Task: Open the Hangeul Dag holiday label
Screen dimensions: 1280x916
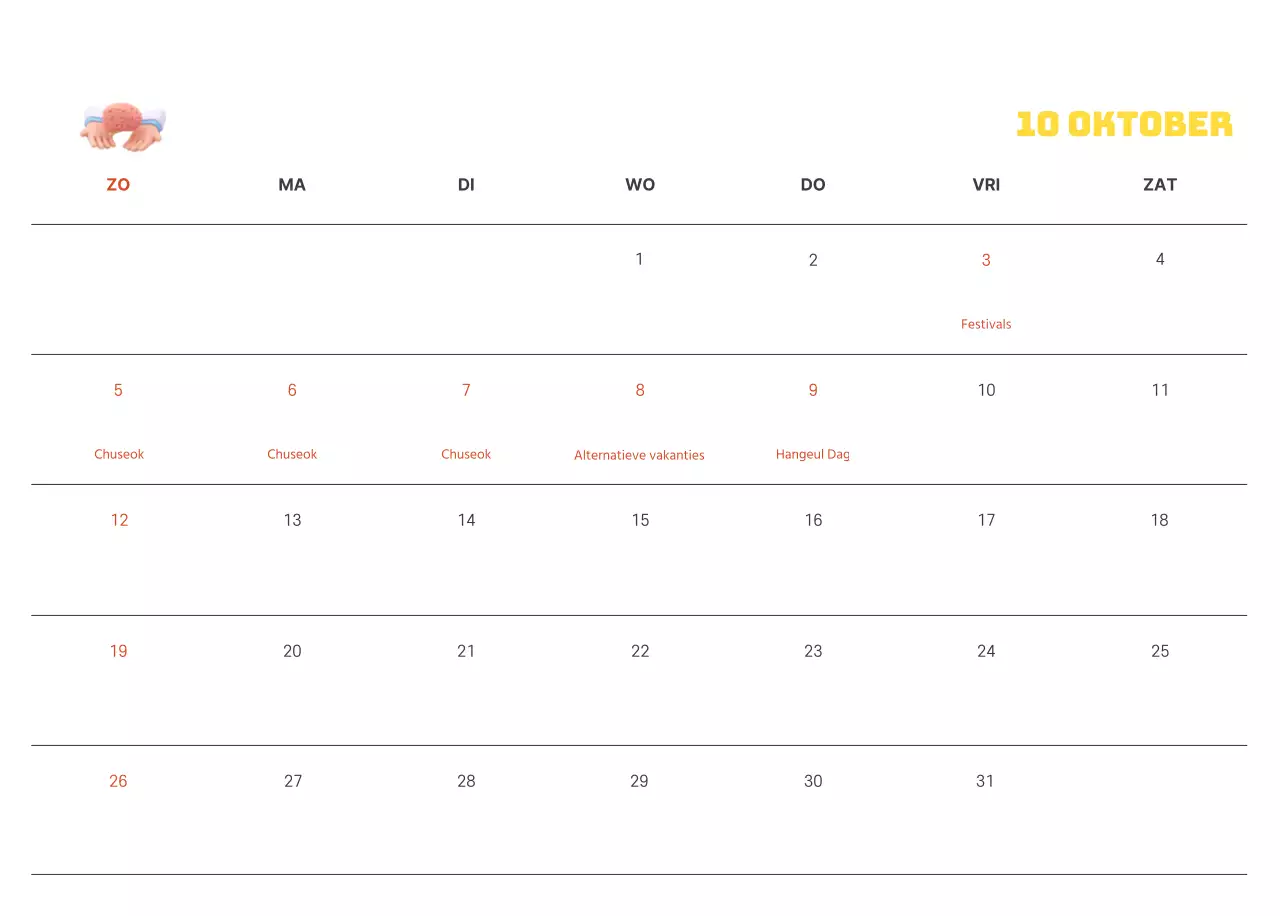Action: [812, 454]
